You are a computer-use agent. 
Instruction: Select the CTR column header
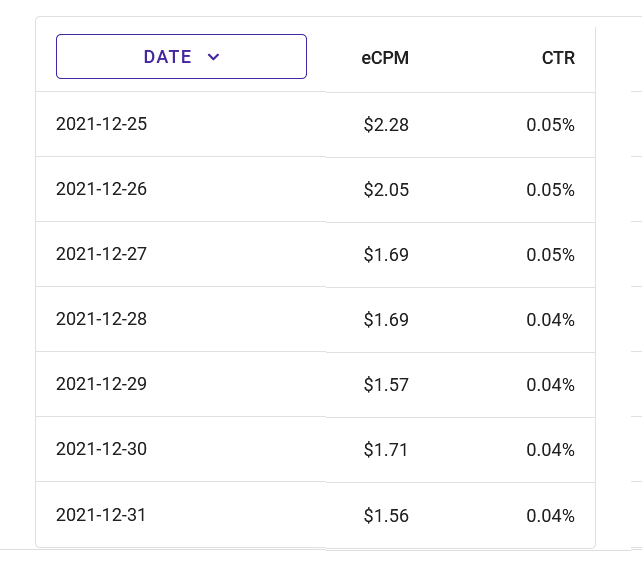tap(558, 58)
